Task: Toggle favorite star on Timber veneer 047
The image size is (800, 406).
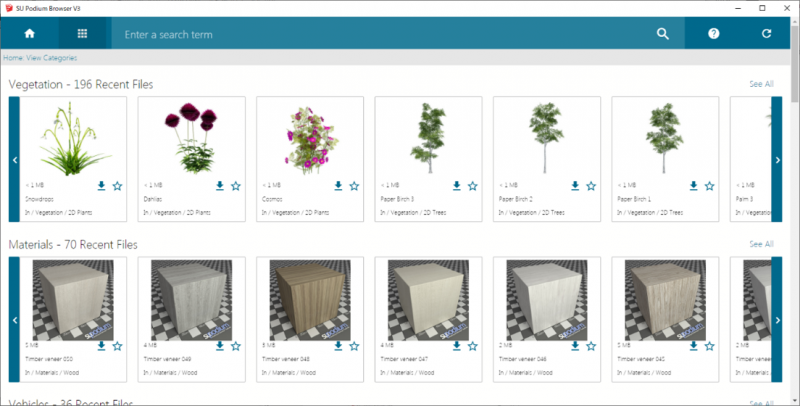Action: coord(473,346)
